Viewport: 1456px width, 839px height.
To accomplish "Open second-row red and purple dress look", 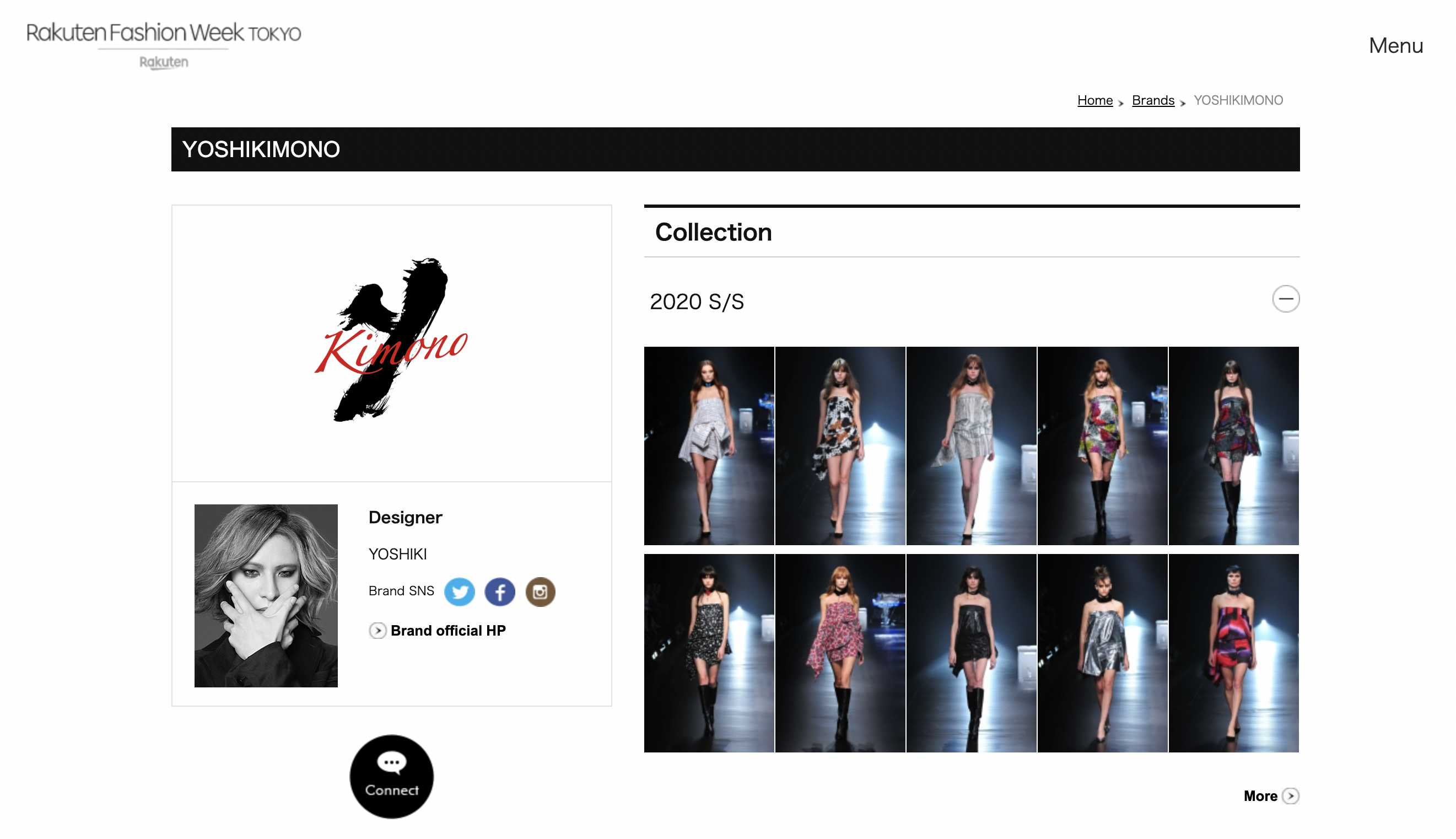I will [x=1233, y=653].
